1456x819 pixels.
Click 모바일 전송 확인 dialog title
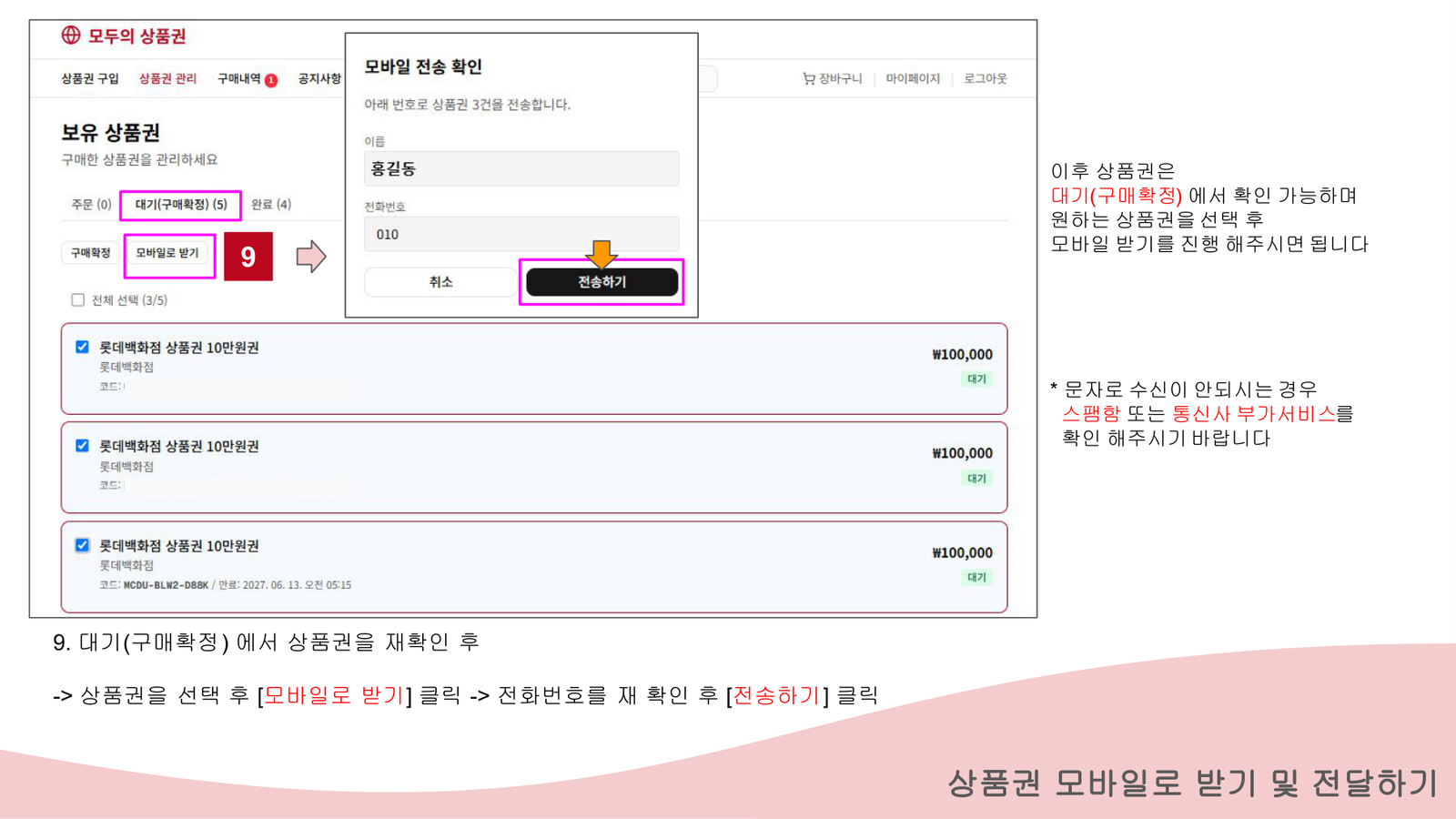coord(423,66)
